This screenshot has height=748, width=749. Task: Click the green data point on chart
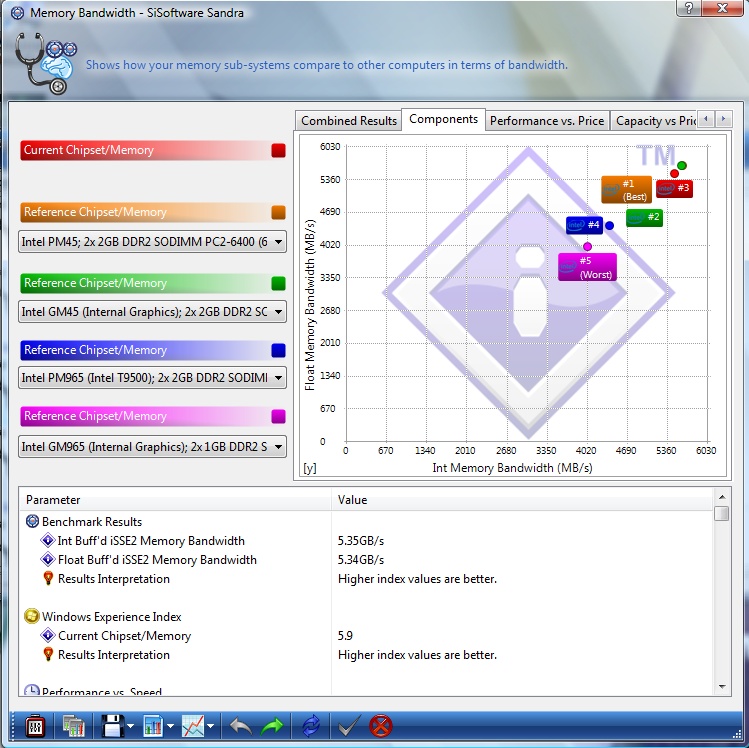(x=682, y=165)
